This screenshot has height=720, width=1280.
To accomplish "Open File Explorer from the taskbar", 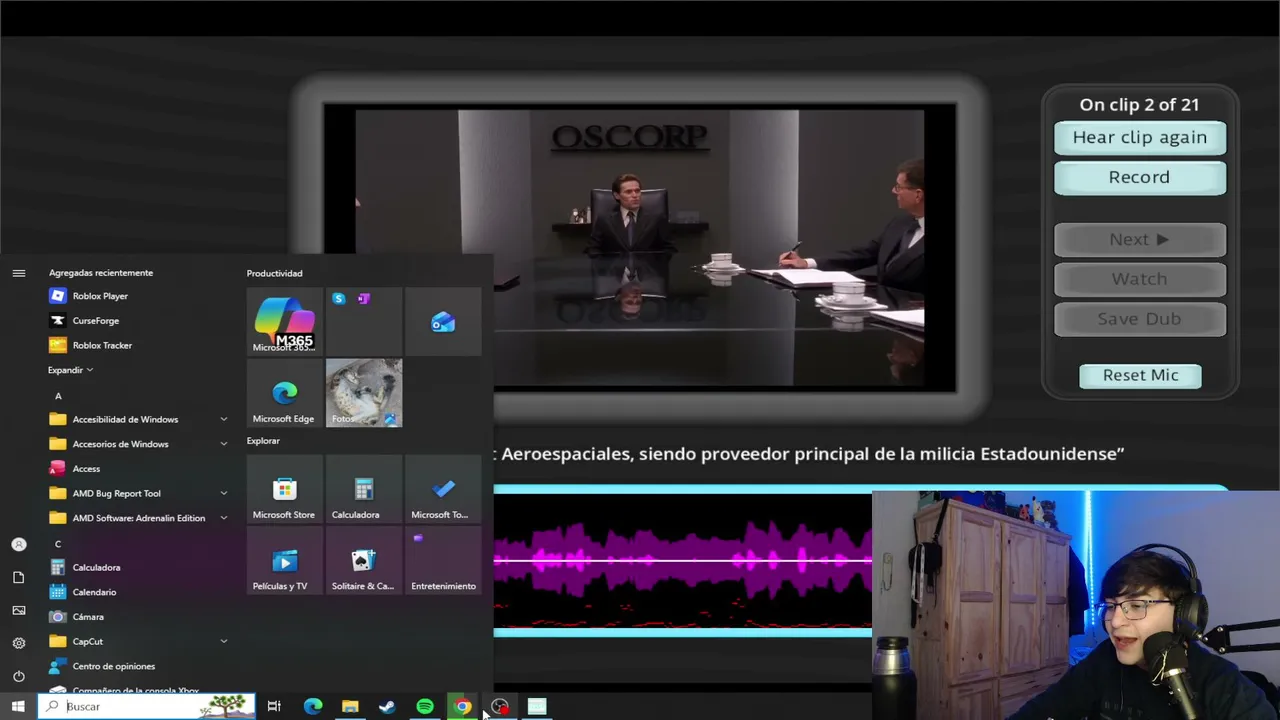I will point(350,707).
